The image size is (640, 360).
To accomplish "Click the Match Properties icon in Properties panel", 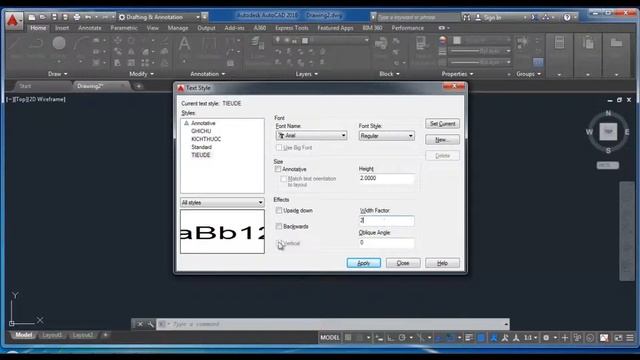I will [421, 43].
